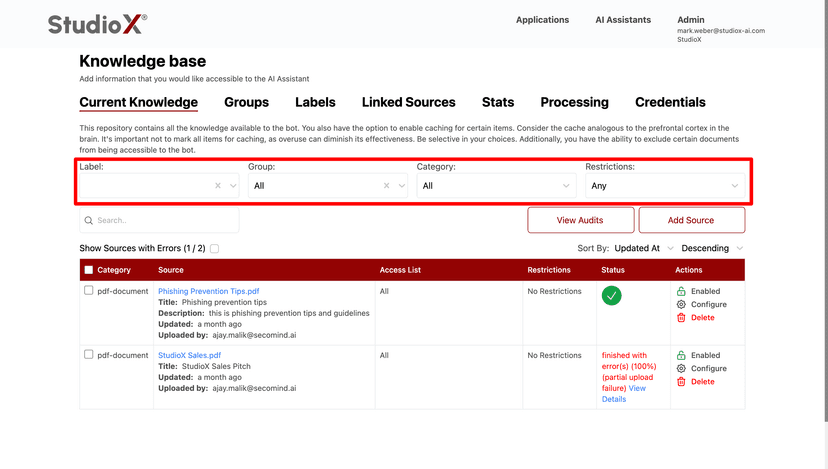This screenshot has height=469, width=828.
Task: Open the Group filter dropdown
Action: coord(402,185)
